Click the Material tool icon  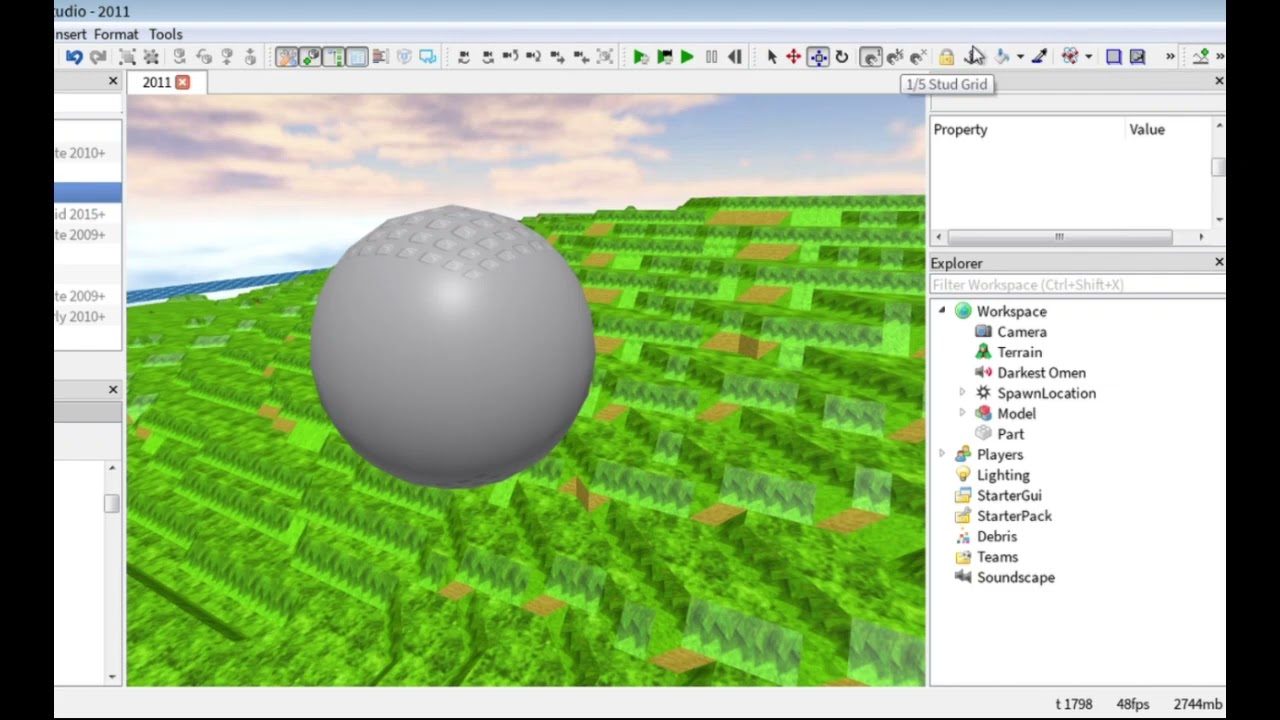coord(1070,57)
